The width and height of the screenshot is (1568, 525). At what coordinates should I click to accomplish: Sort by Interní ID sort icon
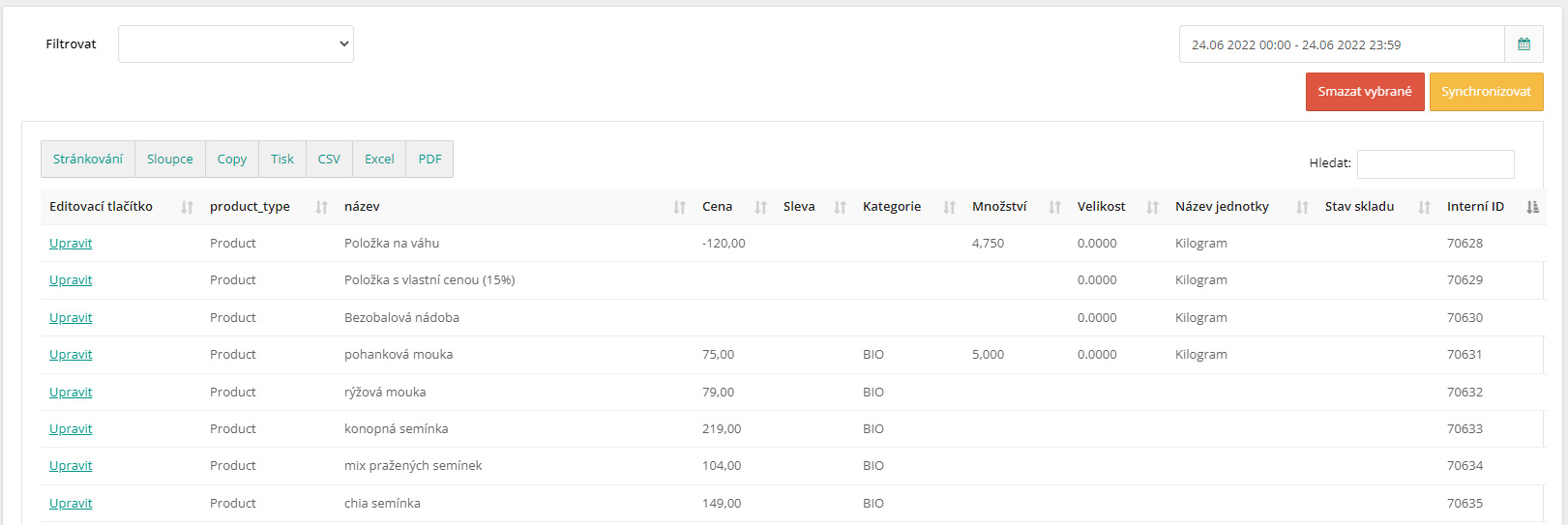[1532, 207]
